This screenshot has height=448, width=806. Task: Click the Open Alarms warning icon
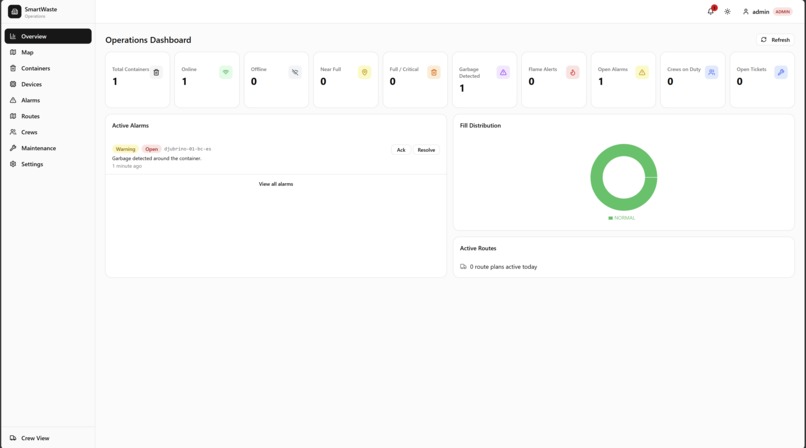(642, 72)
